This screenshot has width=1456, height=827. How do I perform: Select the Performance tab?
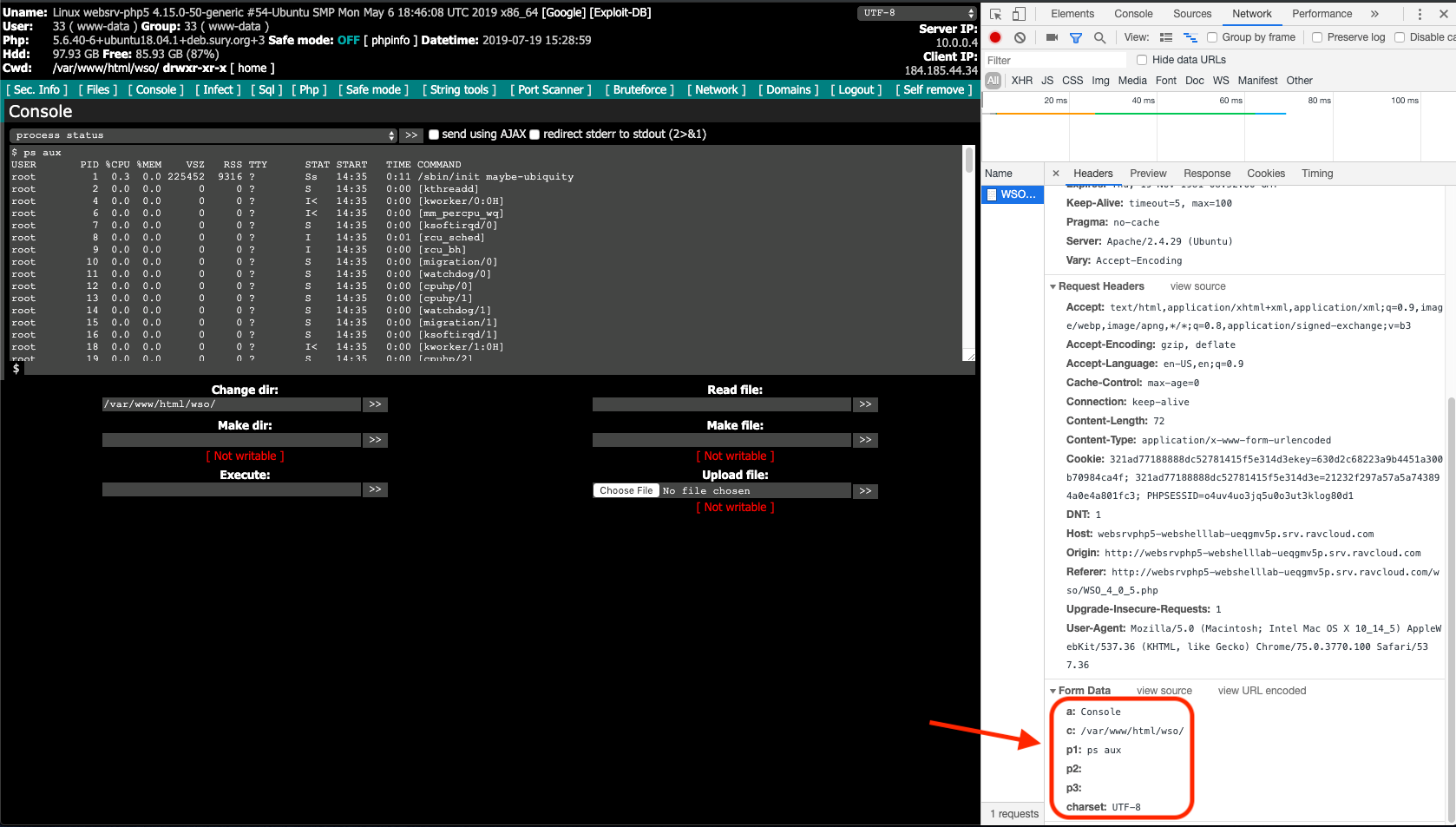coord(1322,14)
